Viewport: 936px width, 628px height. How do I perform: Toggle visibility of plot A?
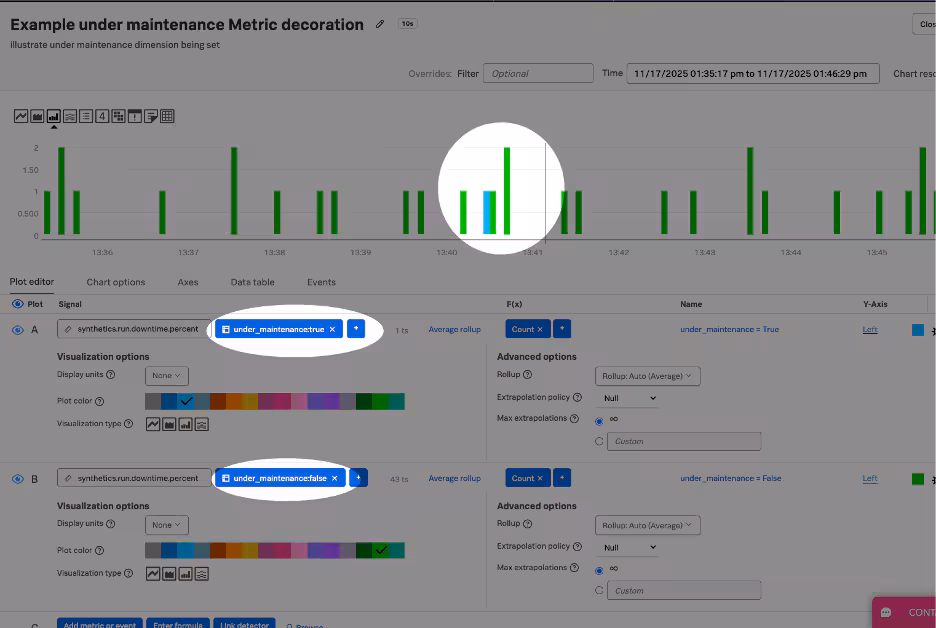(18, 329)
